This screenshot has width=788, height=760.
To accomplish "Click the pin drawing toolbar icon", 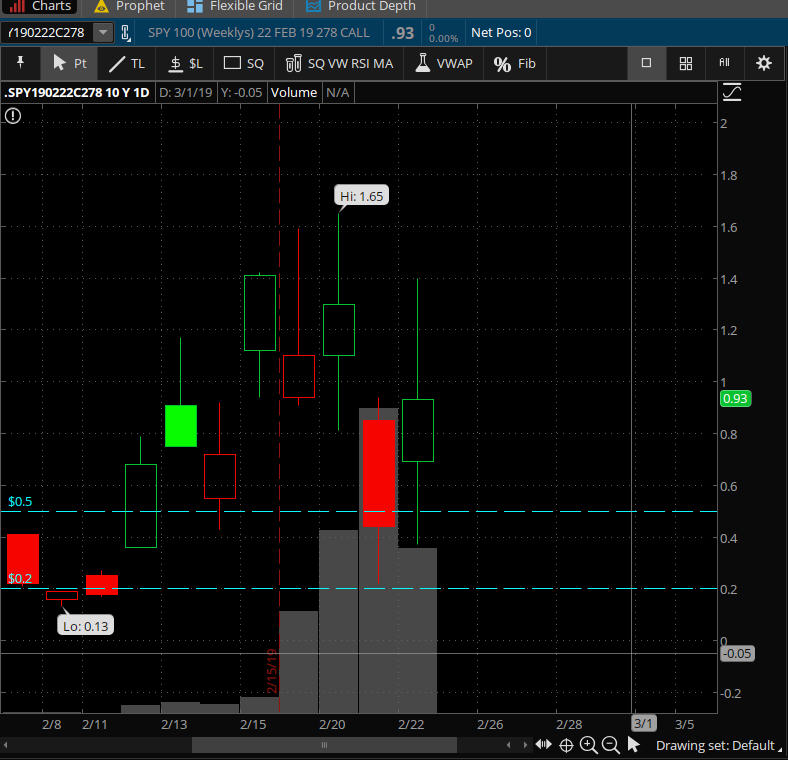I will (20, 63).
